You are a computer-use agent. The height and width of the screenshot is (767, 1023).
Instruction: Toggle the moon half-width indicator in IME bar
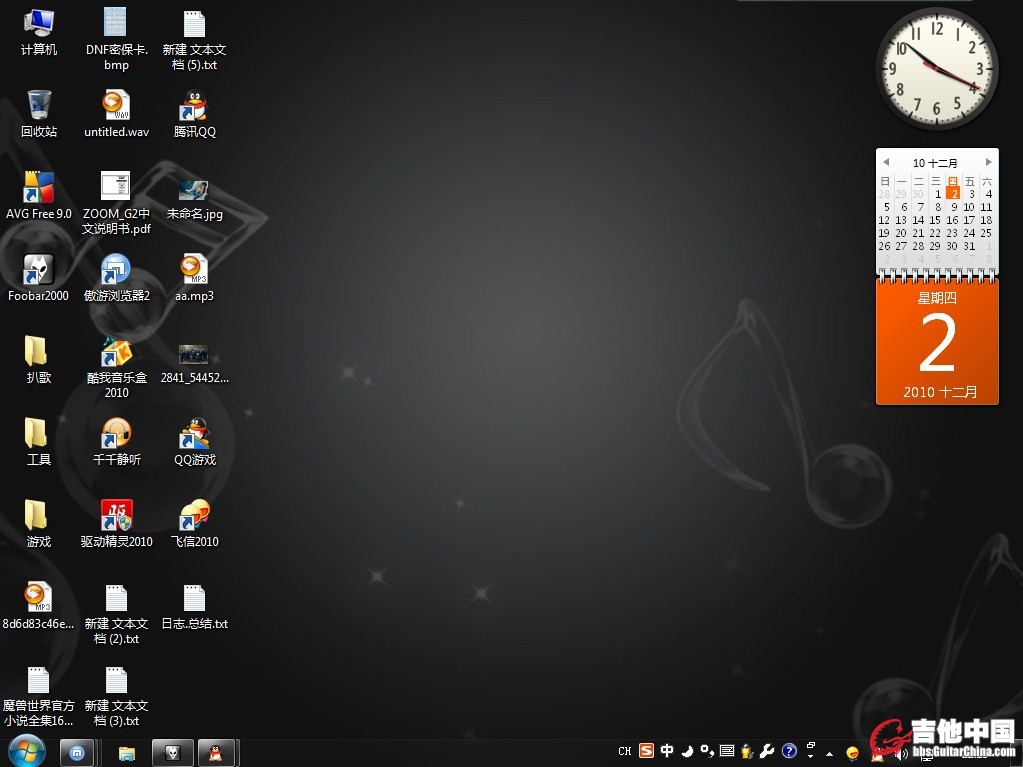coord(687,751)
